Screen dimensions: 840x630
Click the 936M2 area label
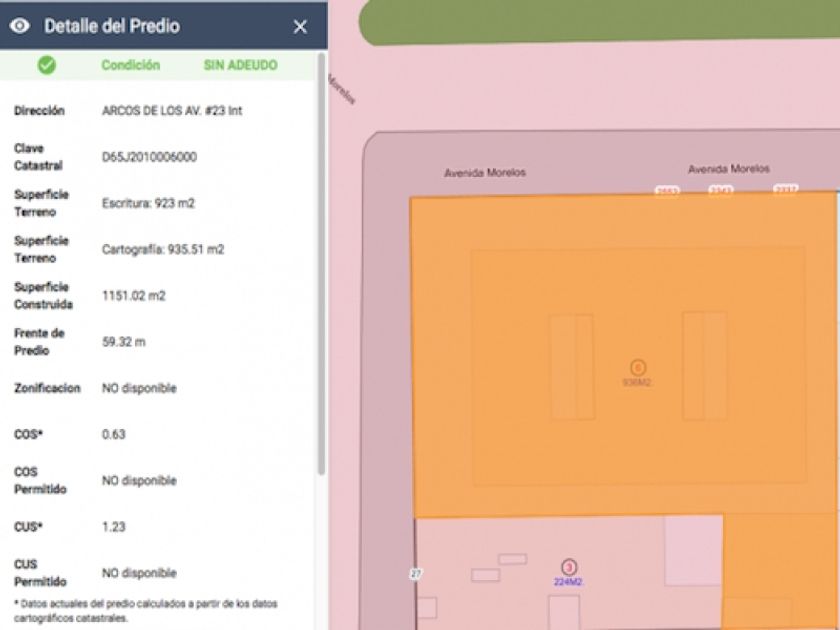pos(636,382)
